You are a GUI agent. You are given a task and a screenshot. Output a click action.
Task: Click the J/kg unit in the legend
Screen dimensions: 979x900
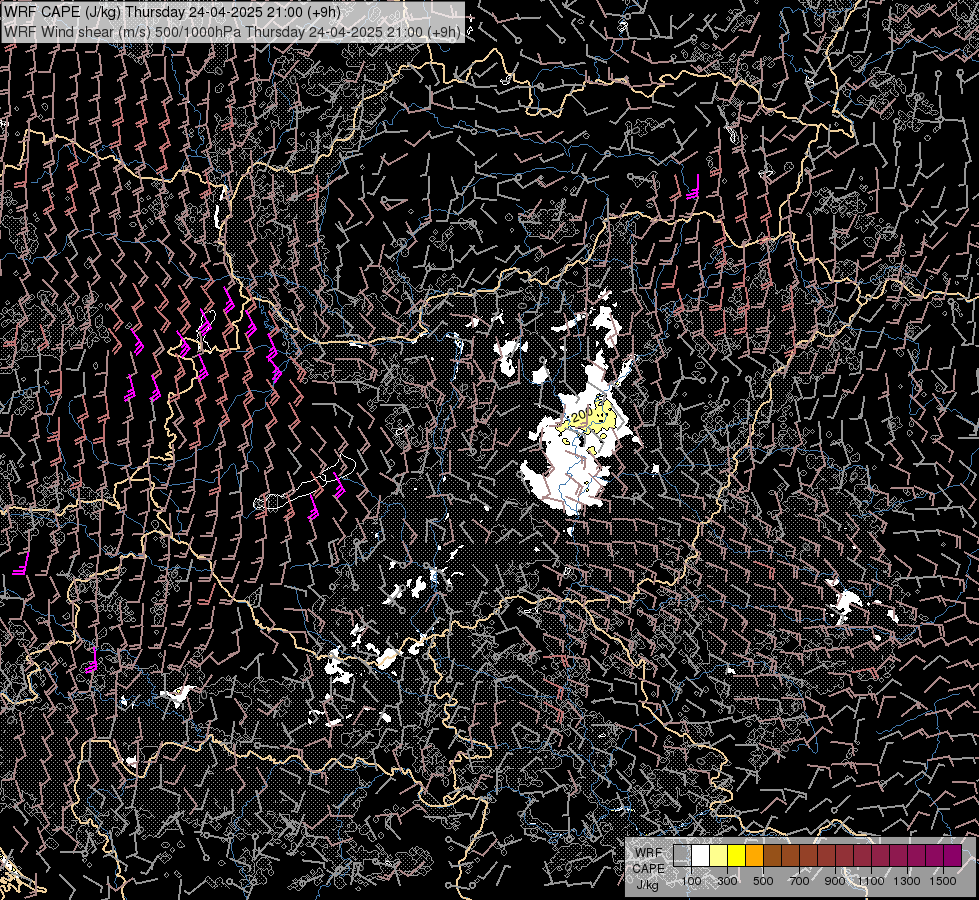tap(648, 884)
